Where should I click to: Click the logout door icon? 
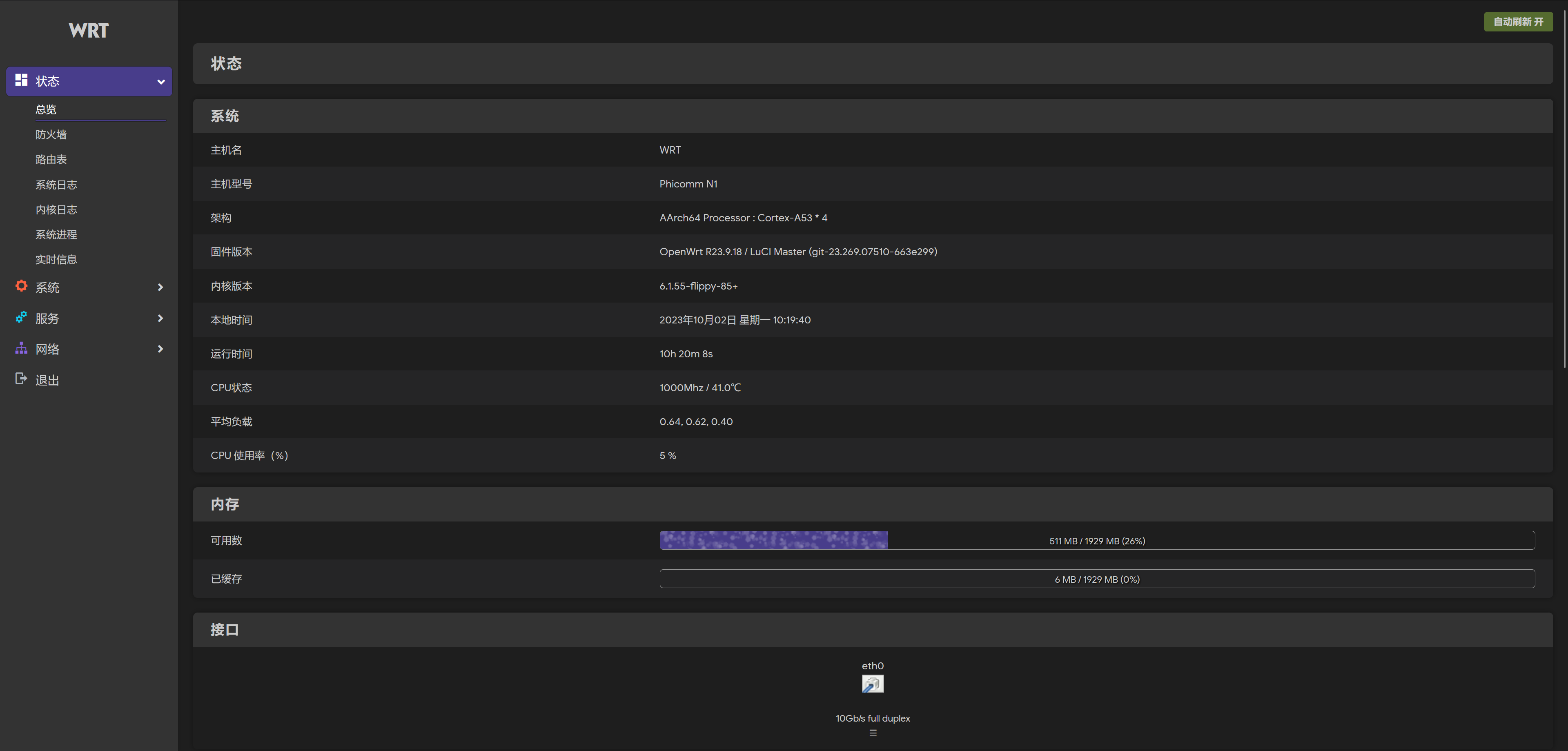[x=21, y=379]
